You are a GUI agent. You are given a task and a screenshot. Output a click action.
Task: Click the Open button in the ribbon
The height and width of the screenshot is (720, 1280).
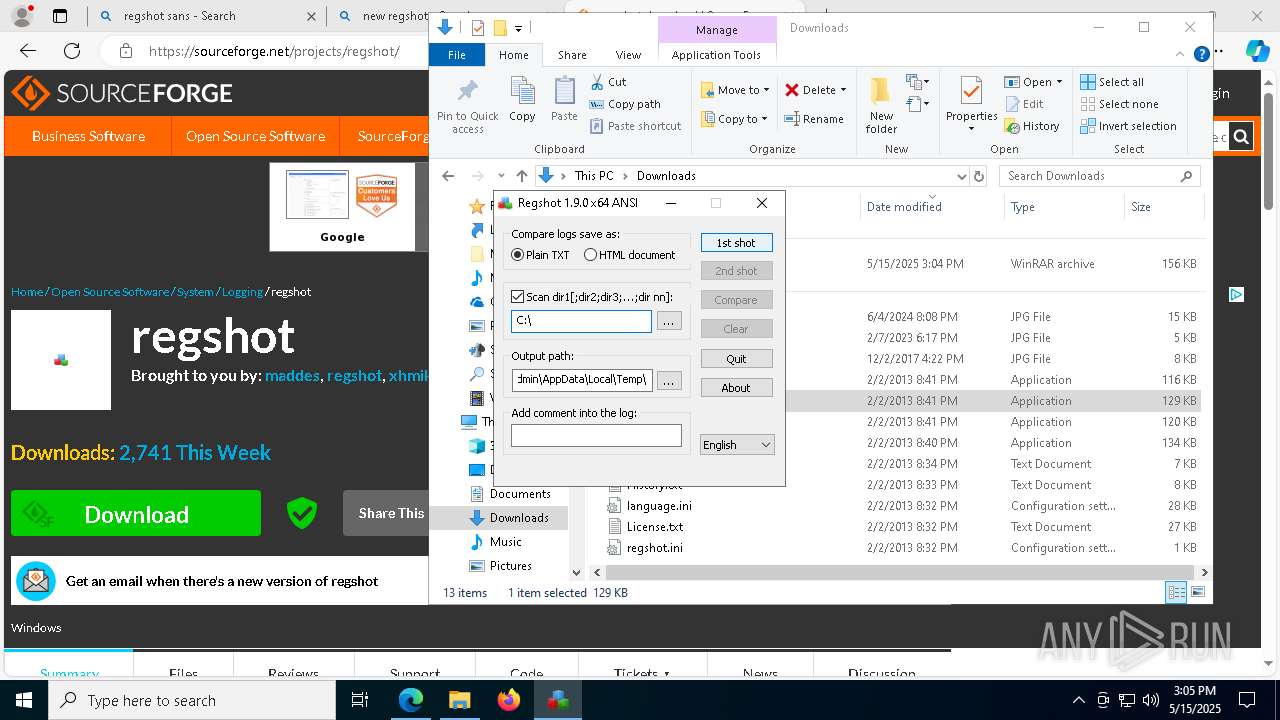pyautogui.click(x=1033, y=82)
